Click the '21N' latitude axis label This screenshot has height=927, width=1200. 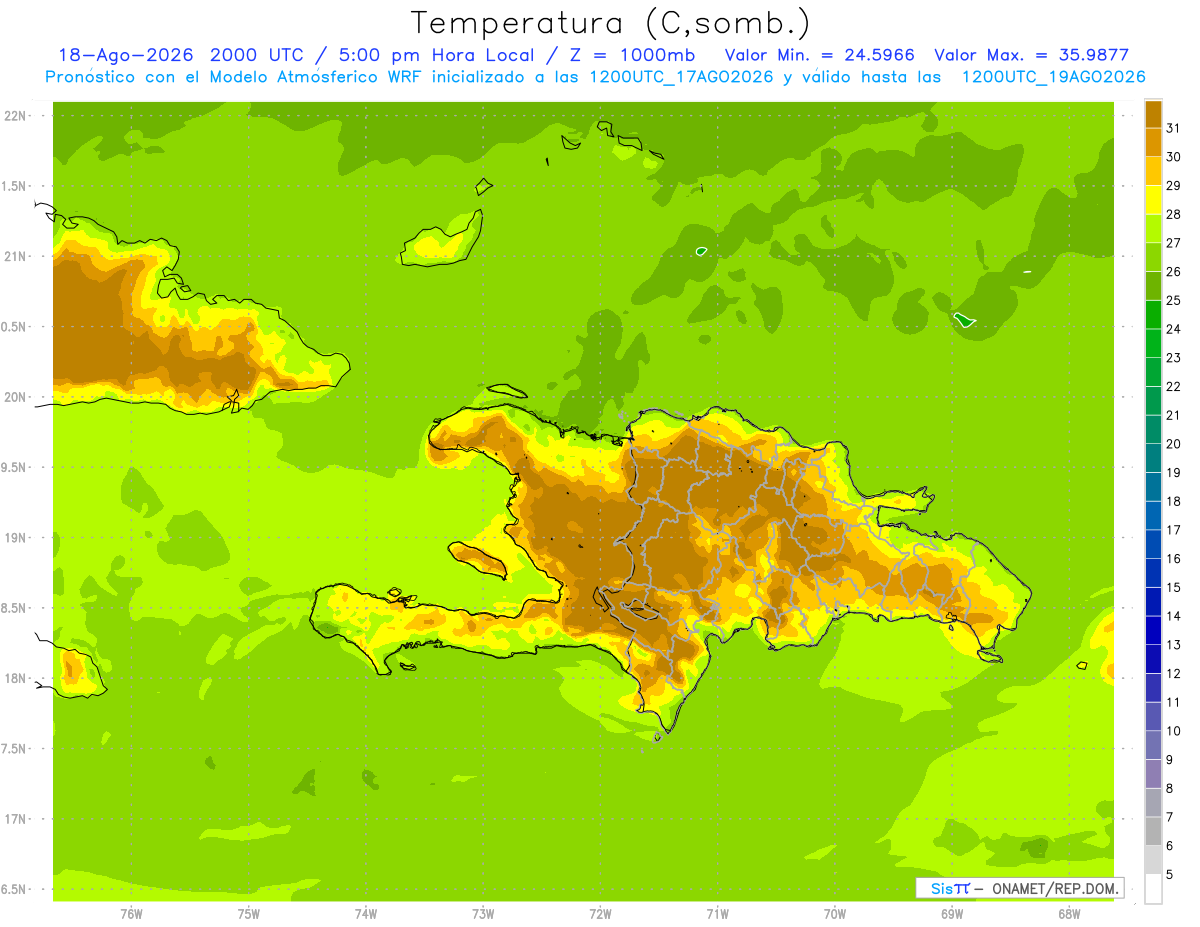click(16, 257)
